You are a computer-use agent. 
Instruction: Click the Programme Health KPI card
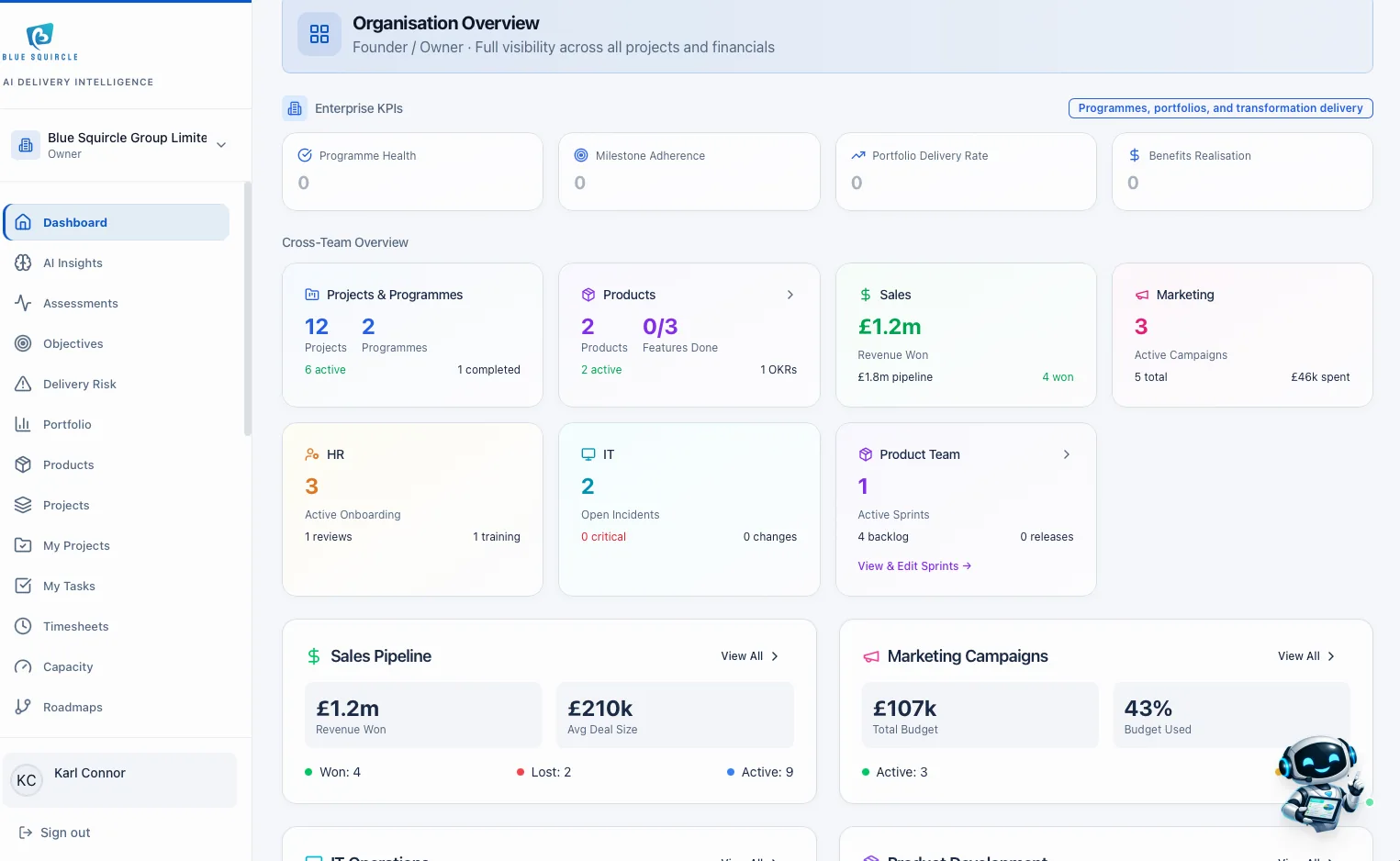(x=412, y=172)
